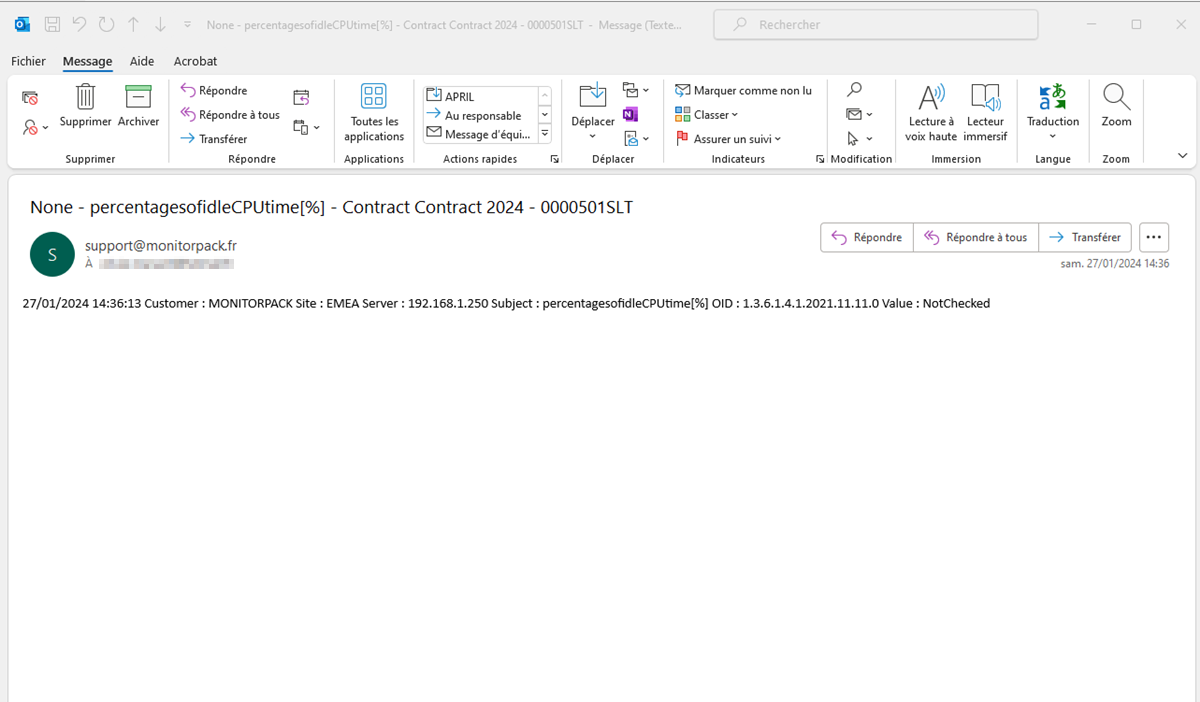Click the Traduction language icon
Viewport: 1200px width, 702px height.
coord(1052,98)
